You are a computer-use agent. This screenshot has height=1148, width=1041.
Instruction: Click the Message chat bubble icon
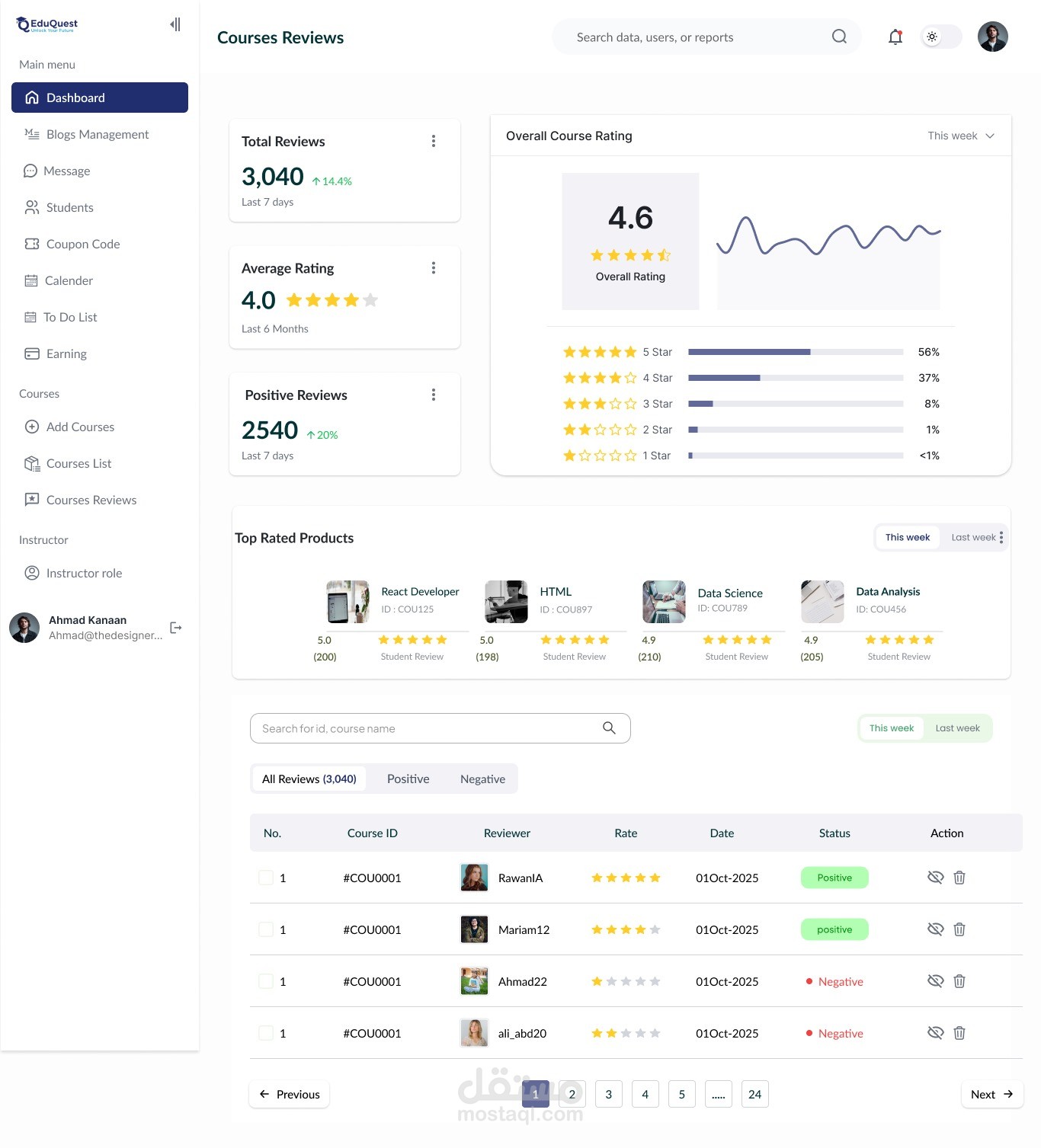(30, 171)
